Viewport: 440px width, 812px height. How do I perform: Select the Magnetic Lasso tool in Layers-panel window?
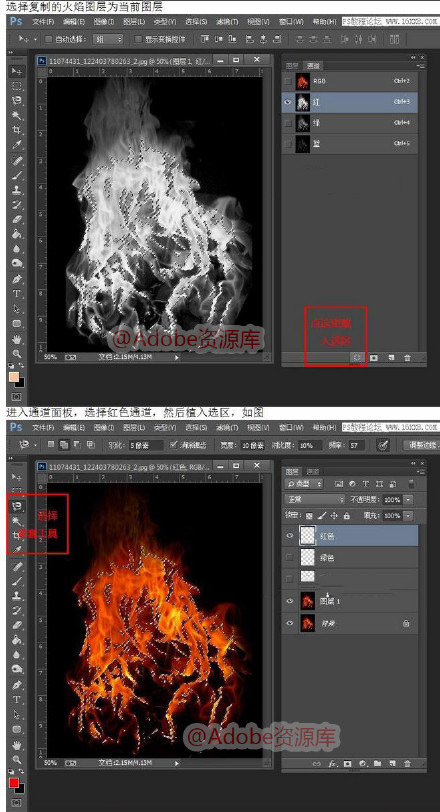[x=17, y=506]
